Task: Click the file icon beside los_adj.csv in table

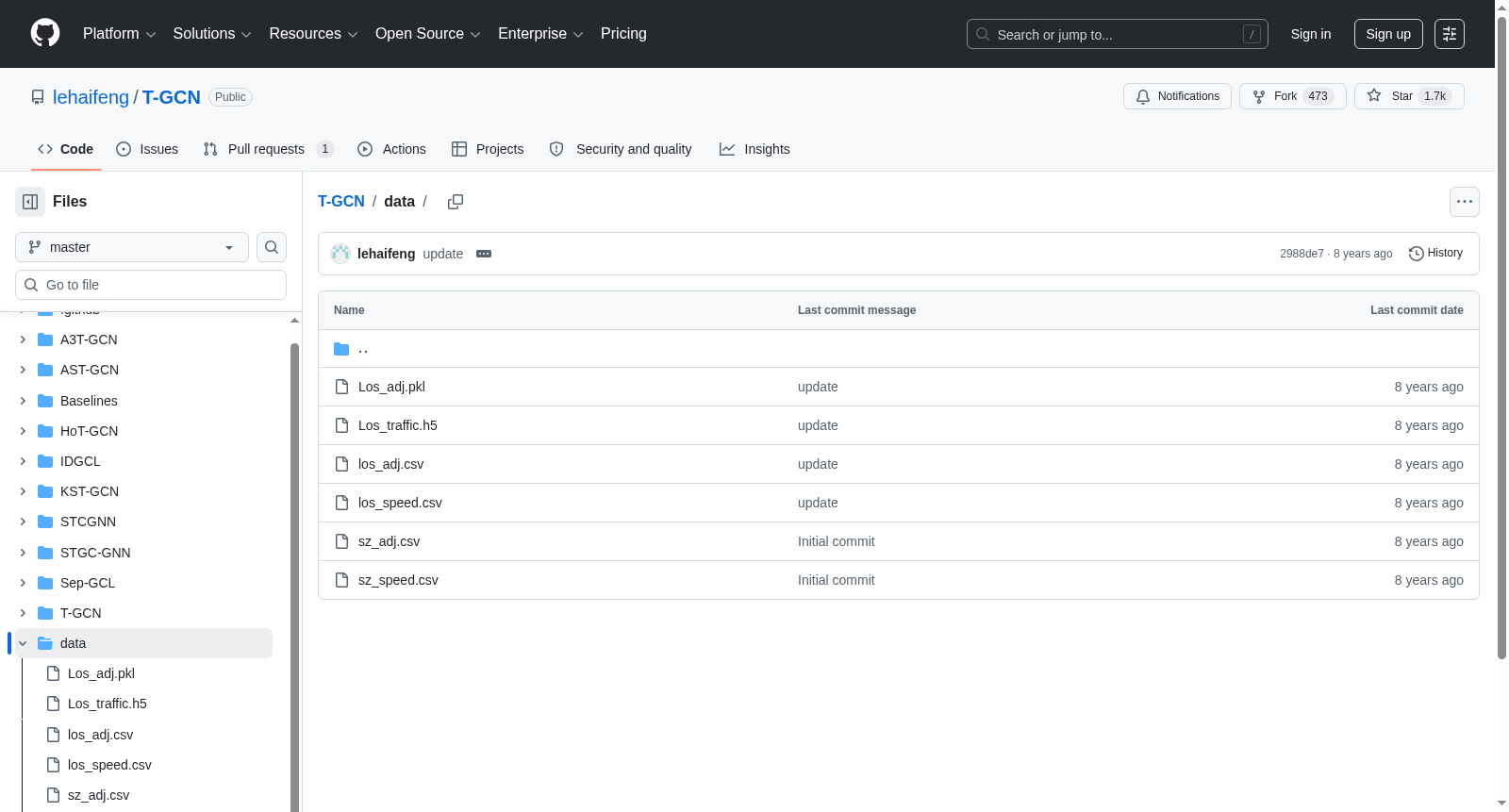Action: (342, 464)
